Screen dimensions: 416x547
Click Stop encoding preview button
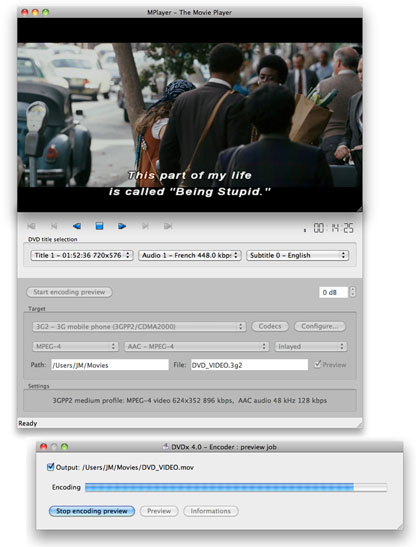click(92, 511)
